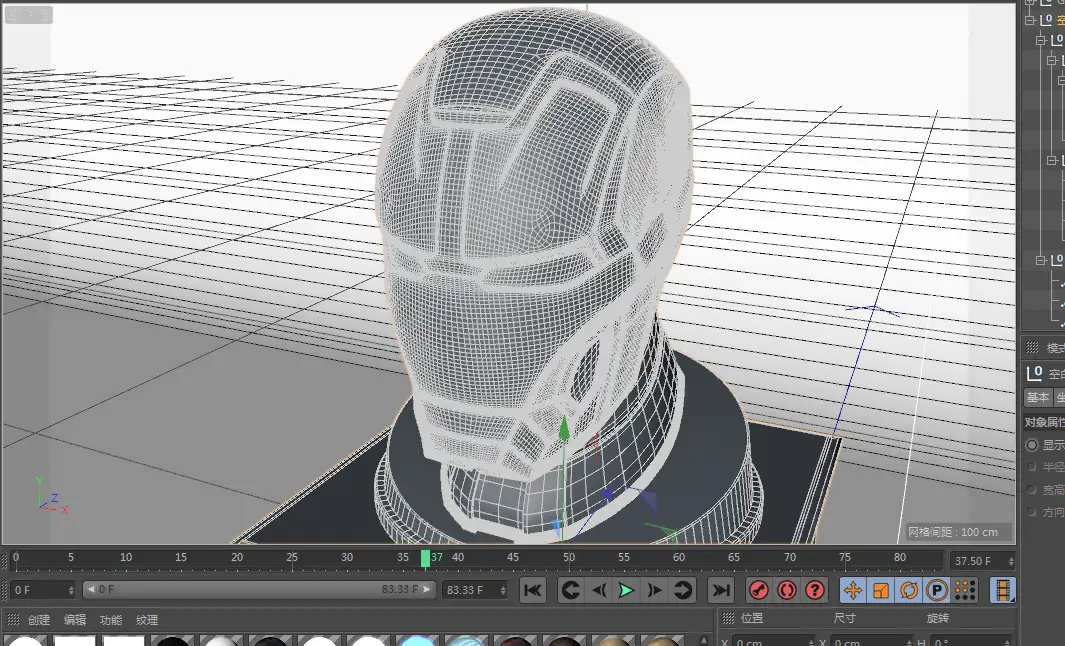The width and height of the screenshot is (1065, 646).
Task: Jump to the end of the animation
Action: tap(721, 590)
